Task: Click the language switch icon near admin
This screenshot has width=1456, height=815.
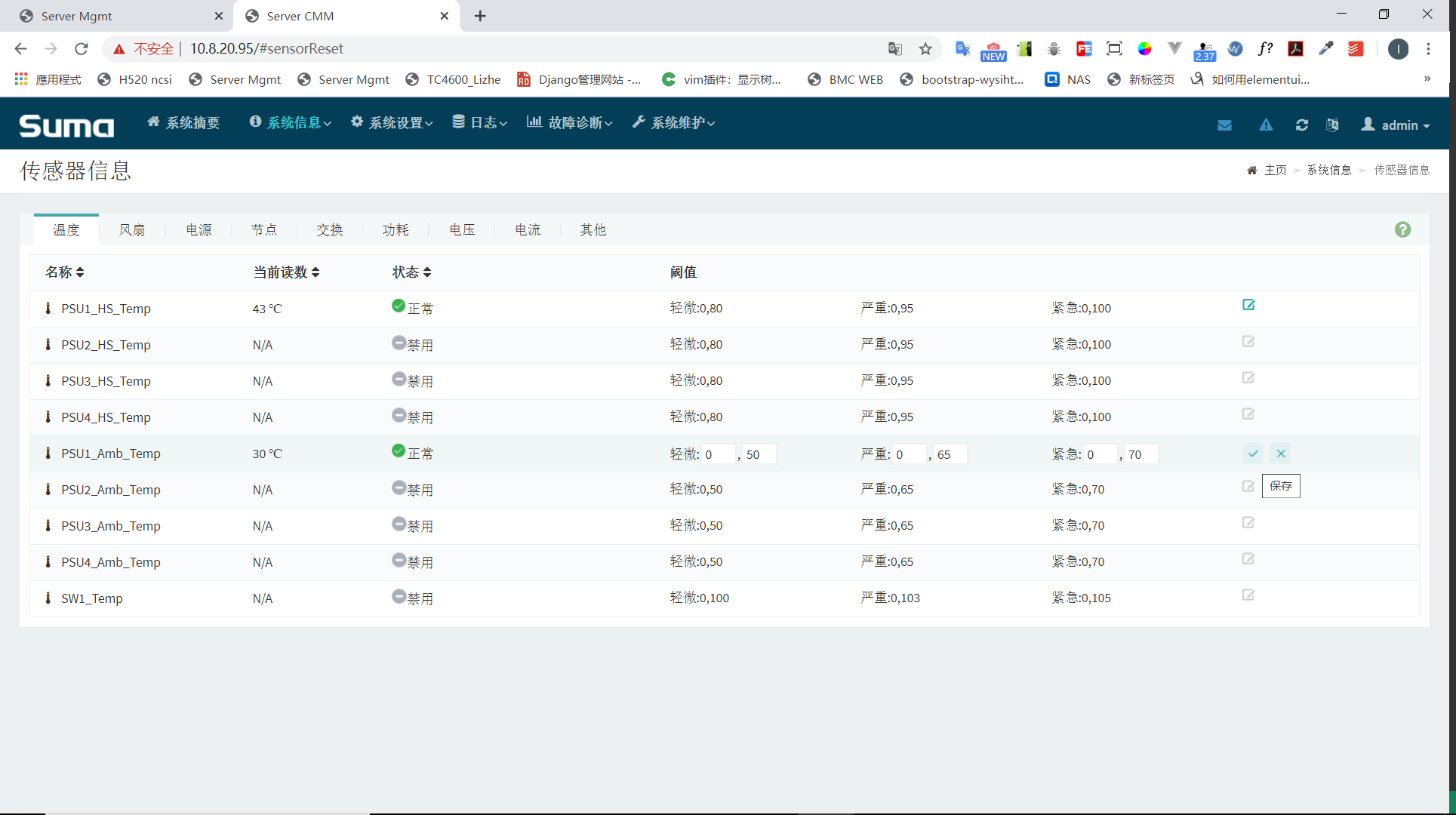Action: [1332, 125]
